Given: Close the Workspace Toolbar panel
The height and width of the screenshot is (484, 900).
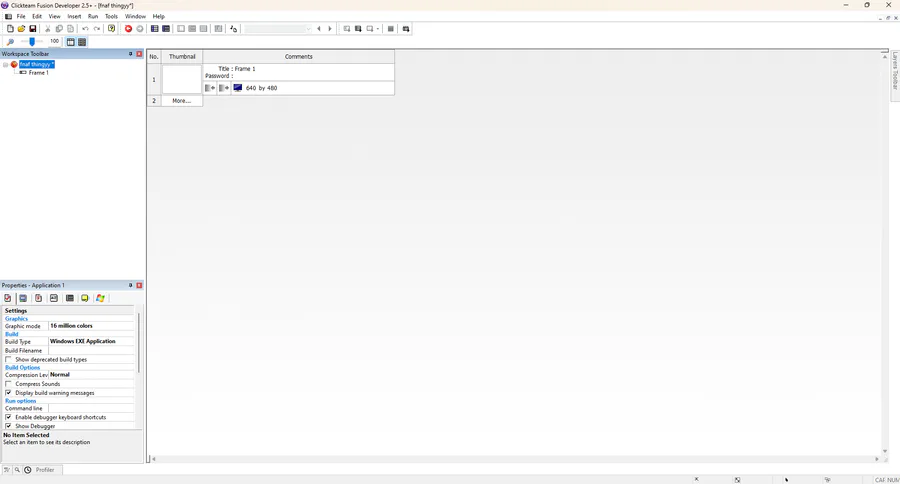Looking at the screenshot, I should pyautogui.click(x=139, y=53).
